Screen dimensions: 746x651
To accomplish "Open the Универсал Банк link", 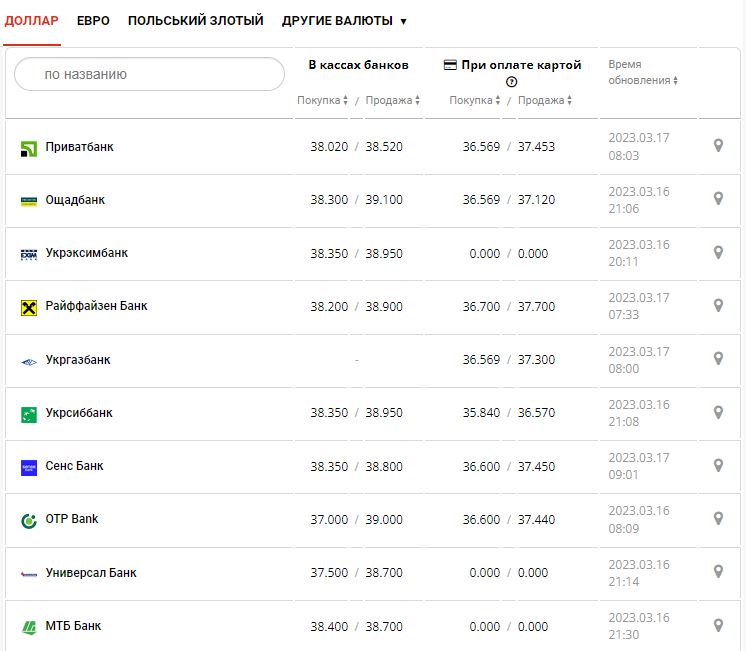I will [x=91, y=573].
